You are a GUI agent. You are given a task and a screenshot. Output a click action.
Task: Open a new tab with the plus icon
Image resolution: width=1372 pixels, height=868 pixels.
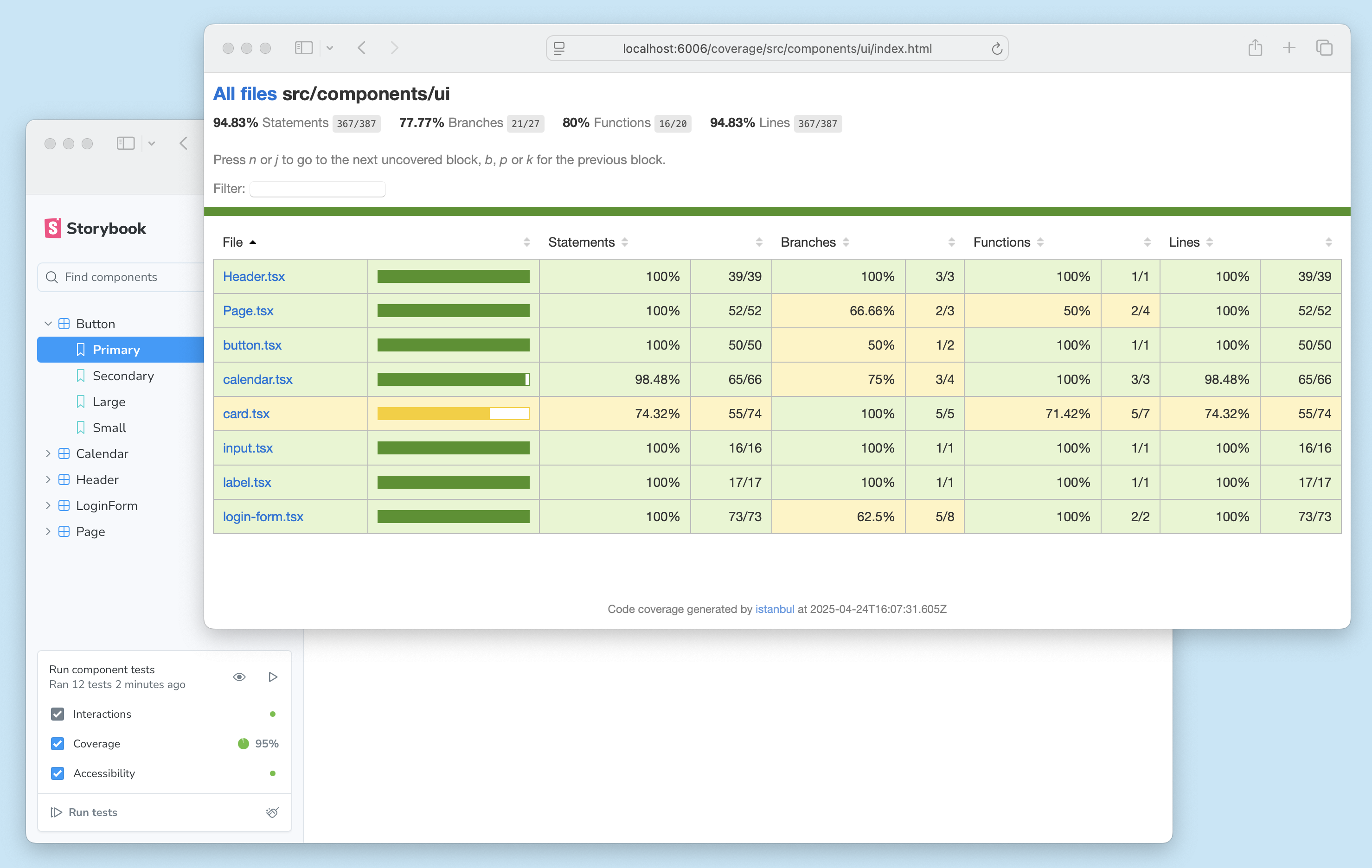[x=1289, y=48]
